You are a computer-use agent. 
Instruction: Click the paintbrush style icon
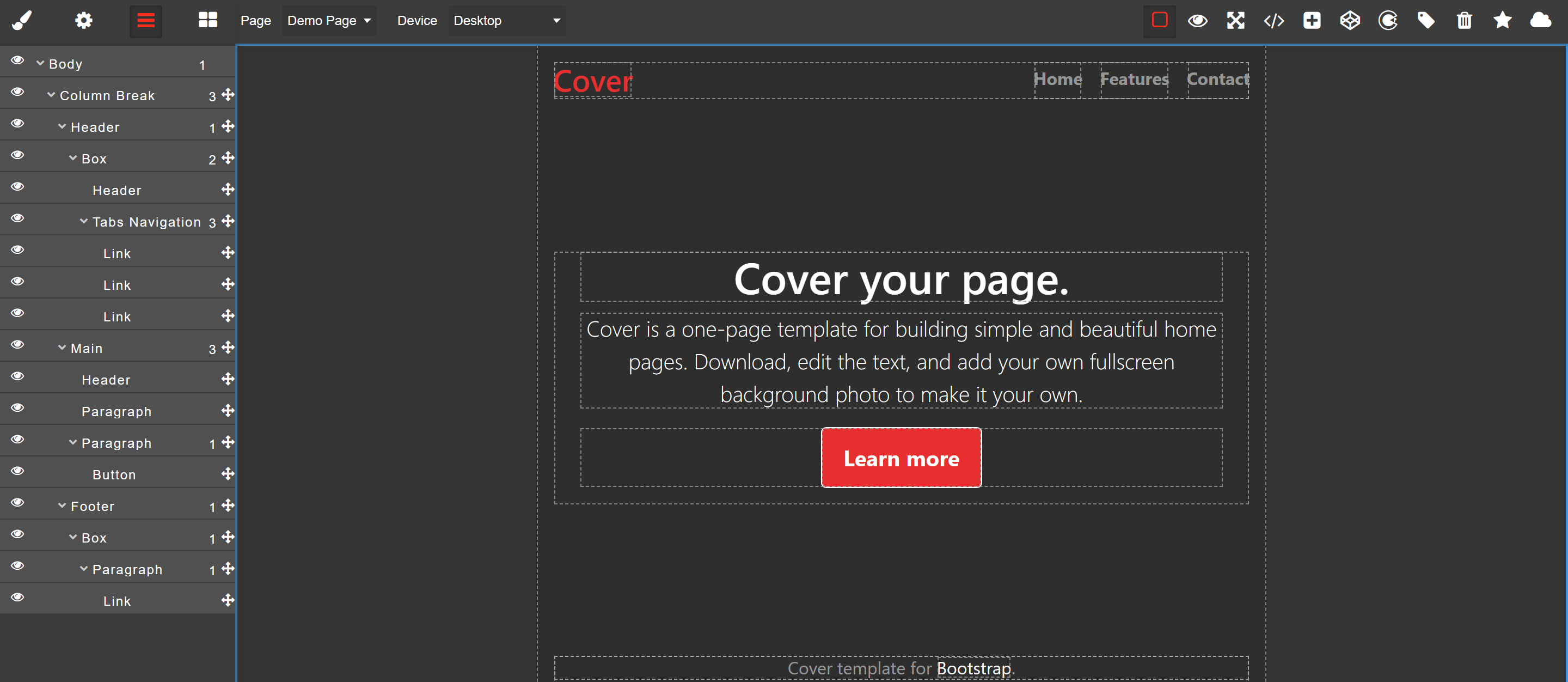click(21, 21)
